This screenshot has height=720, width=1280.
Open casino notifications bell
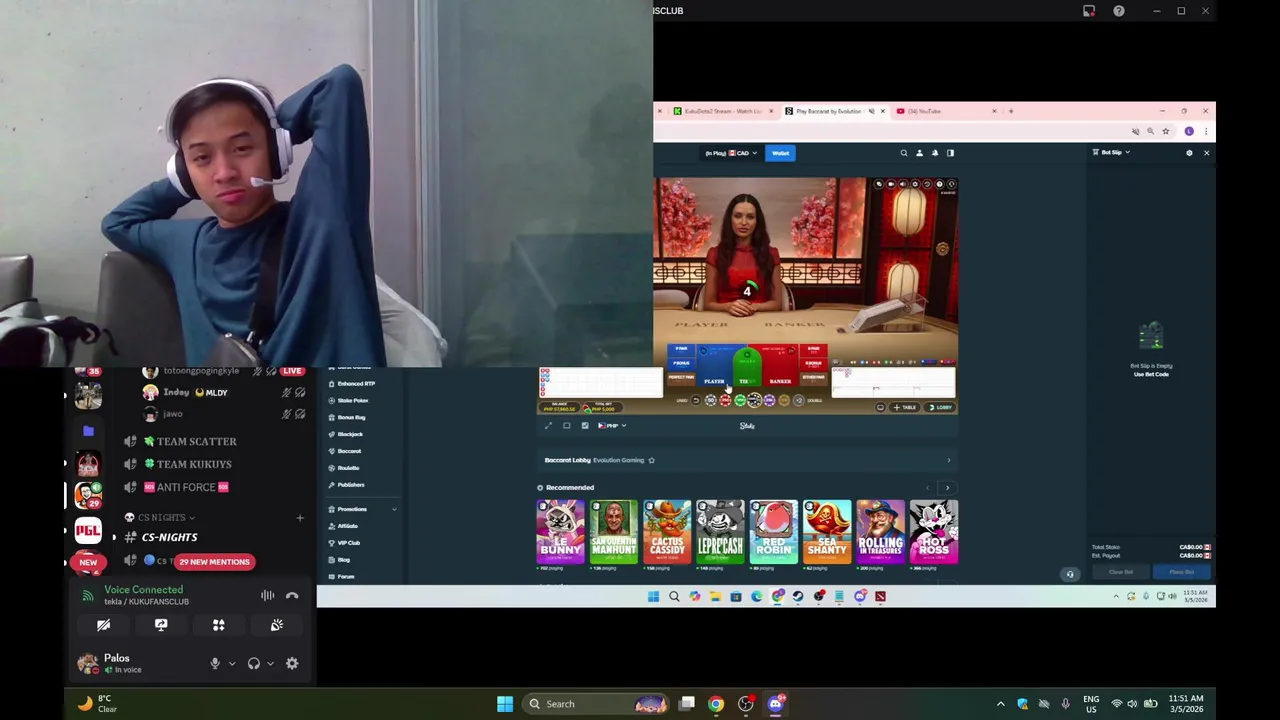(x=935, y=153)
